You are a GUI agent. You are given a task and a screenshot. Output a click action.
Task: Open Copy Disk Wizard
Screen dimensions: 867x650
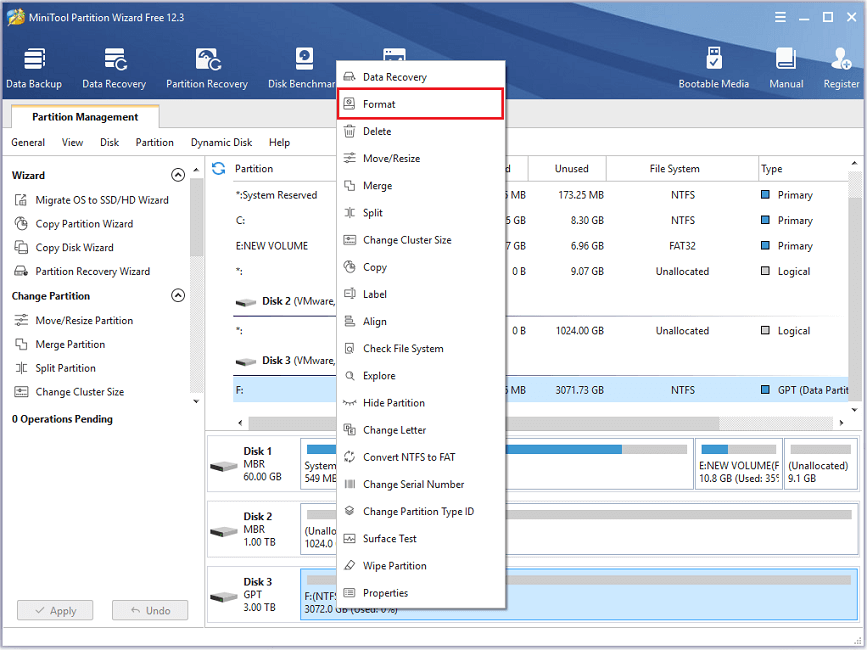click(64, 248)
